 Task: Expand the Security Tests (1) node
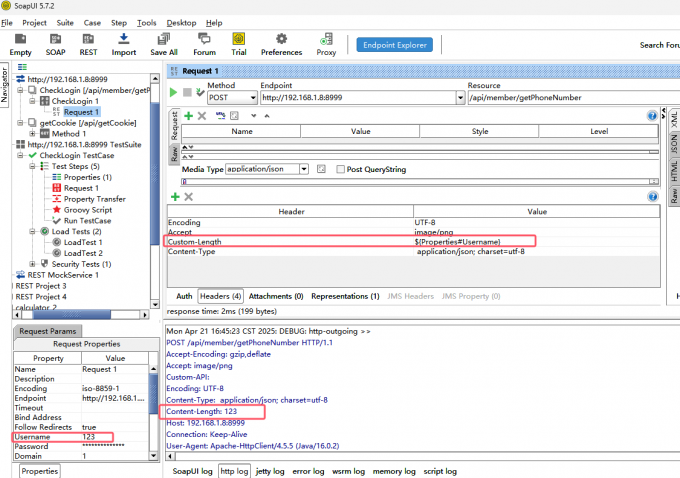(x=33, y=264)
